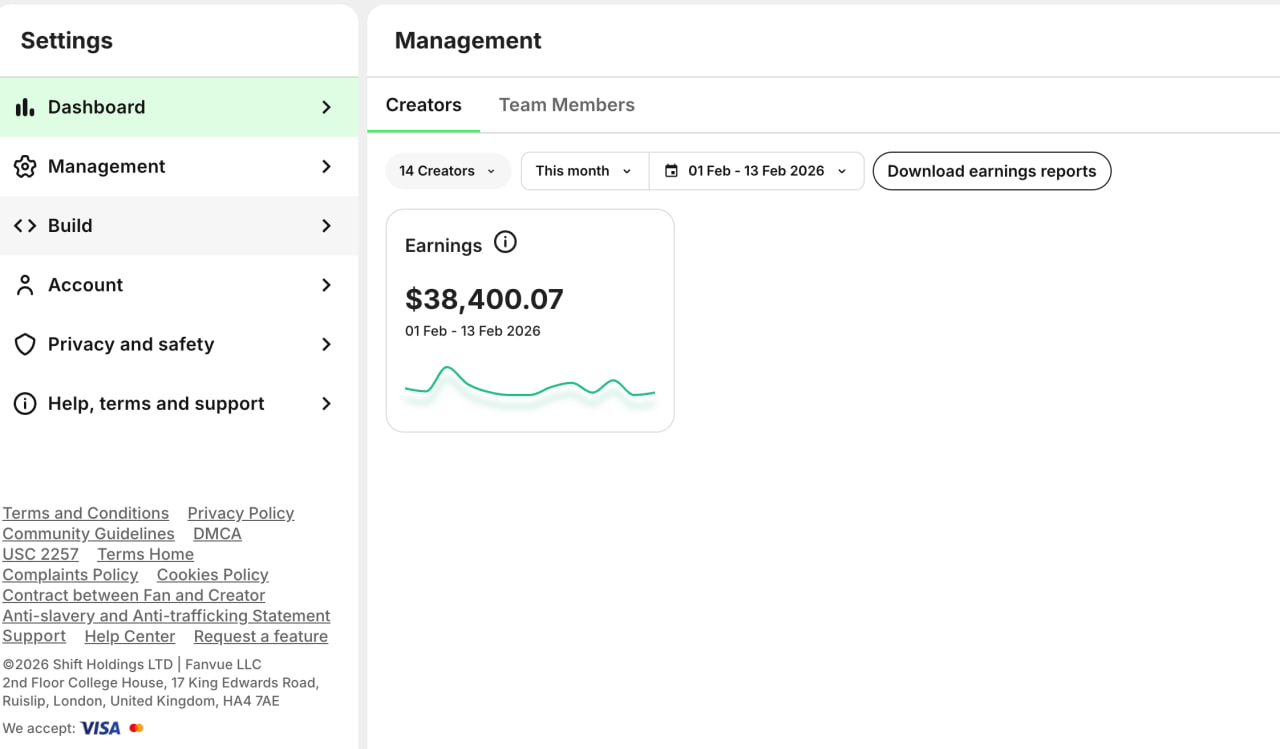Image resolution: width=1280 pixels, height=749 pixels.
Task: Click the Build code brackets icon
Action: click(25, 226)
